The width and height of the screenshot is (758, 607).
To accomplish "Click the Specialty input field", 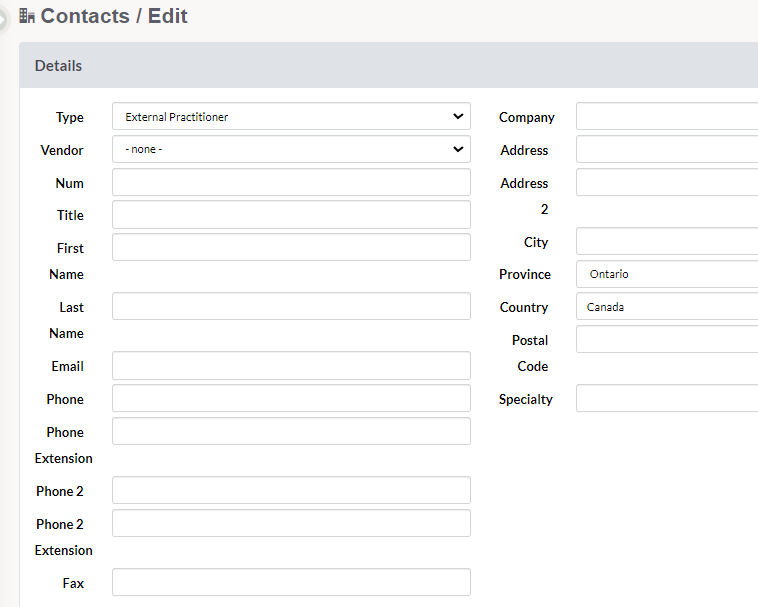I will click(x=667, y=399).
